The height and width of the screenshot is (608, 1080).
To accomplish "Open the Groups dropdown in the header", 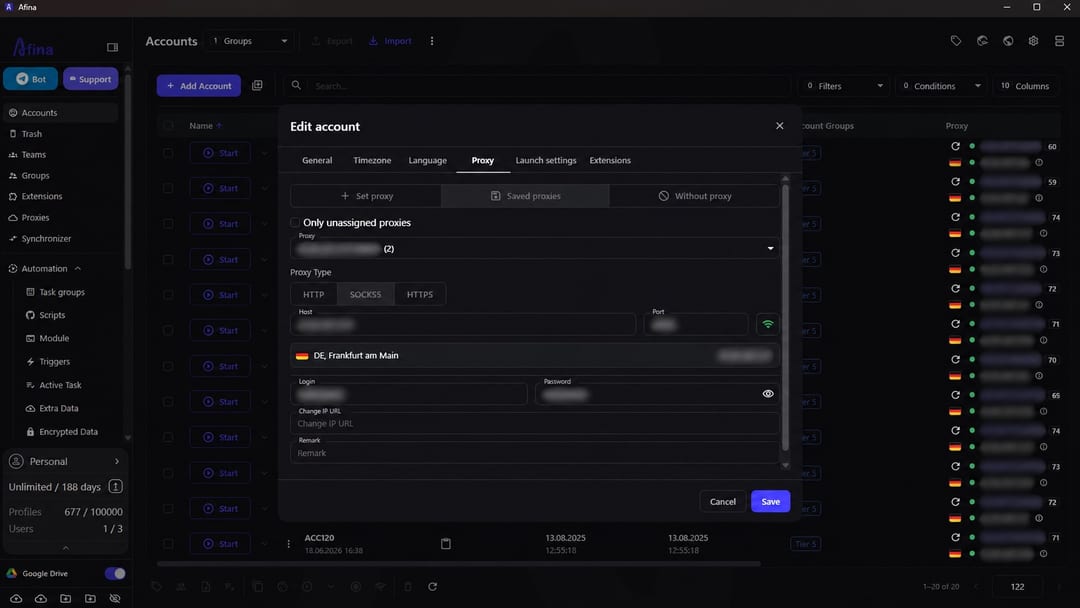I will click(x=249, y=41).
